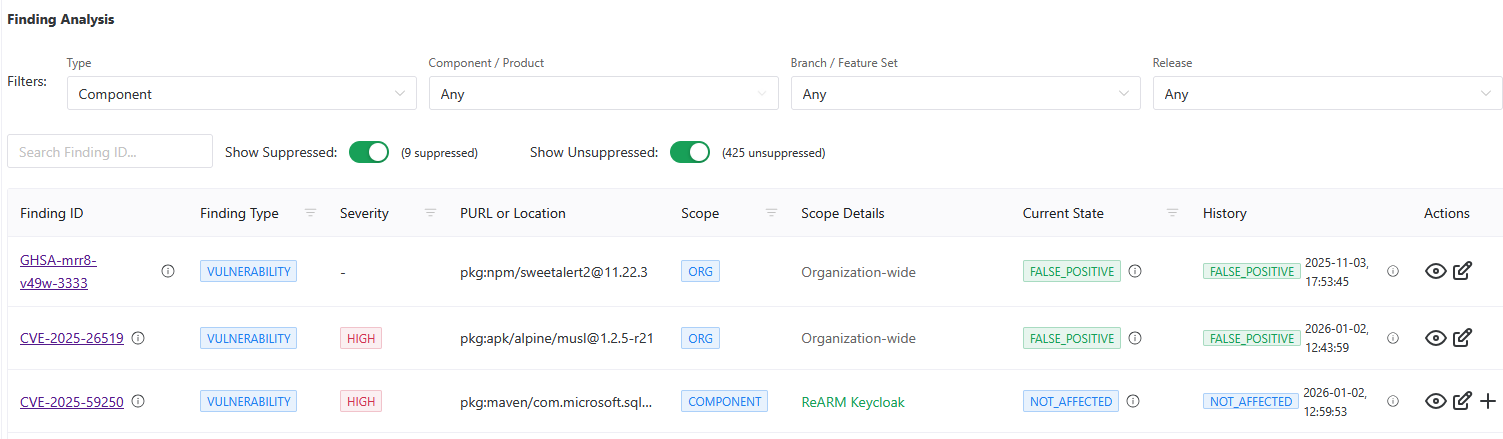Click the Scope column filter icon
This screenshot has width=1503, height=439.
coord(771,213)
